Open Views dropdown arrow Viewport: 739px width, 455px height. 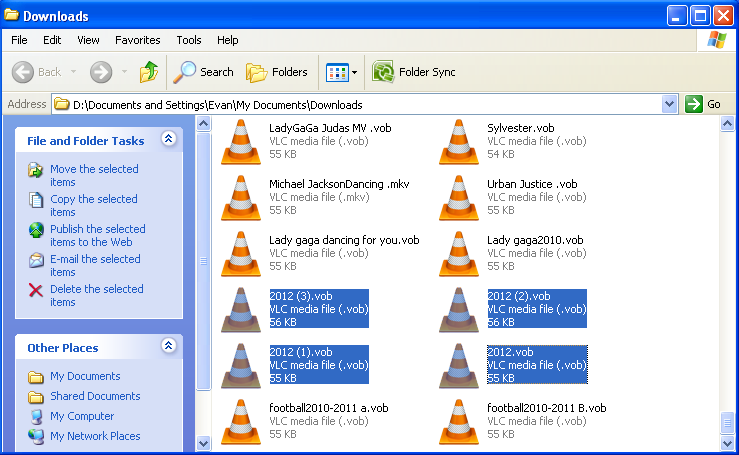(354, 73)
